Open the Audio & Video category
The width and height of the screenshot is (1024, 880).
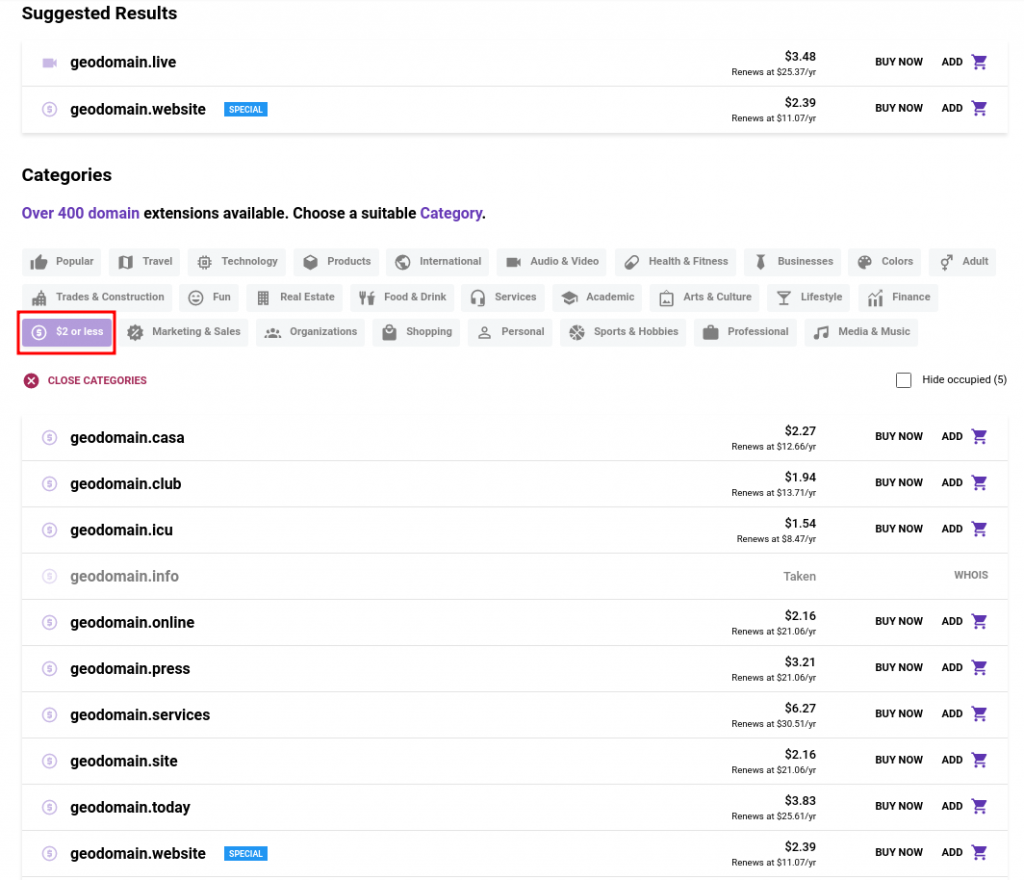[x=552, y=262]
